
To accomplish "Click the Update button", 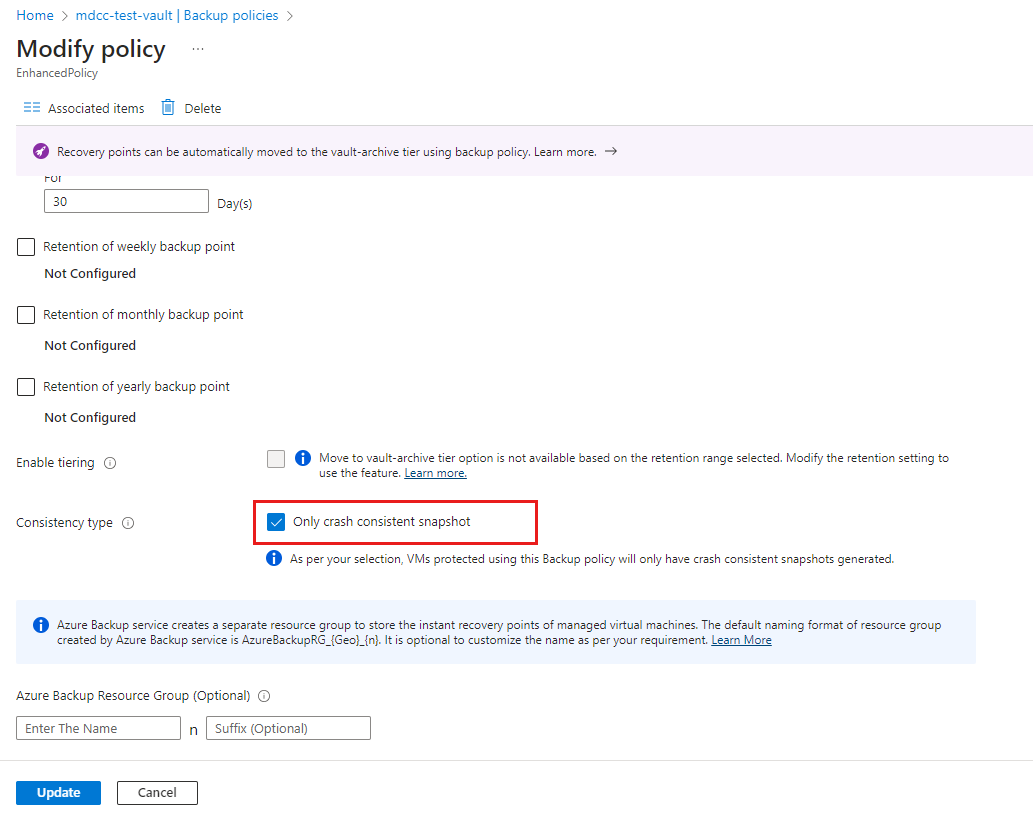I will pos(58,792).
